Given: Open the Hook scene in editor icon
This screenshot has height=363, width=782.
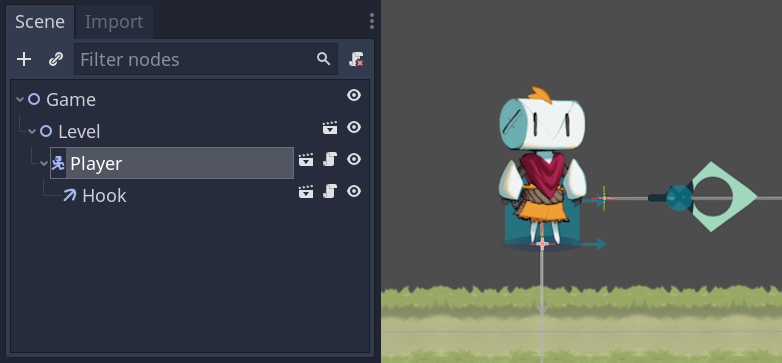Looking at the screenshot, I should (306, 191).
